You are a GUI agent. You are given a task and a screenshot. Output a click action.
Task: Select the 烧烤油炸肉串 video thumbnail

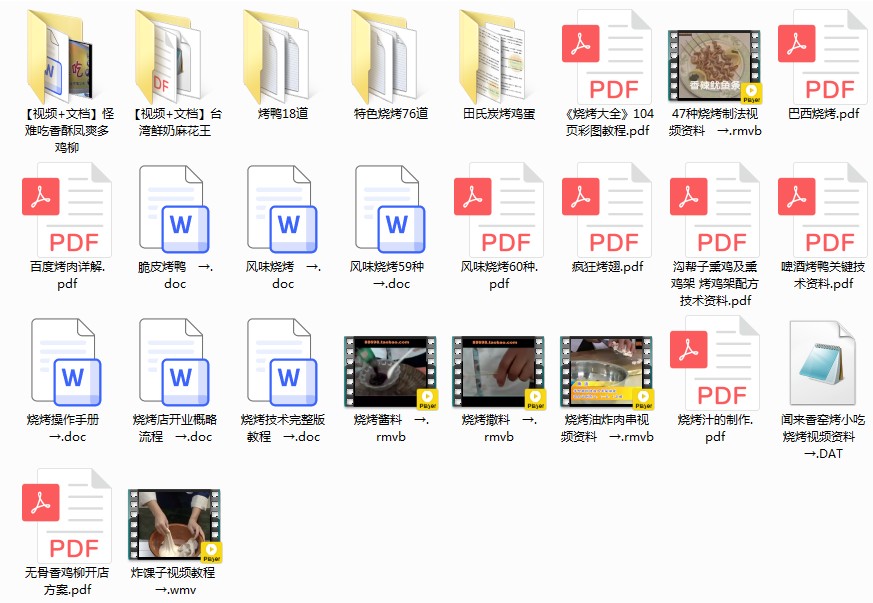(607, 372)
